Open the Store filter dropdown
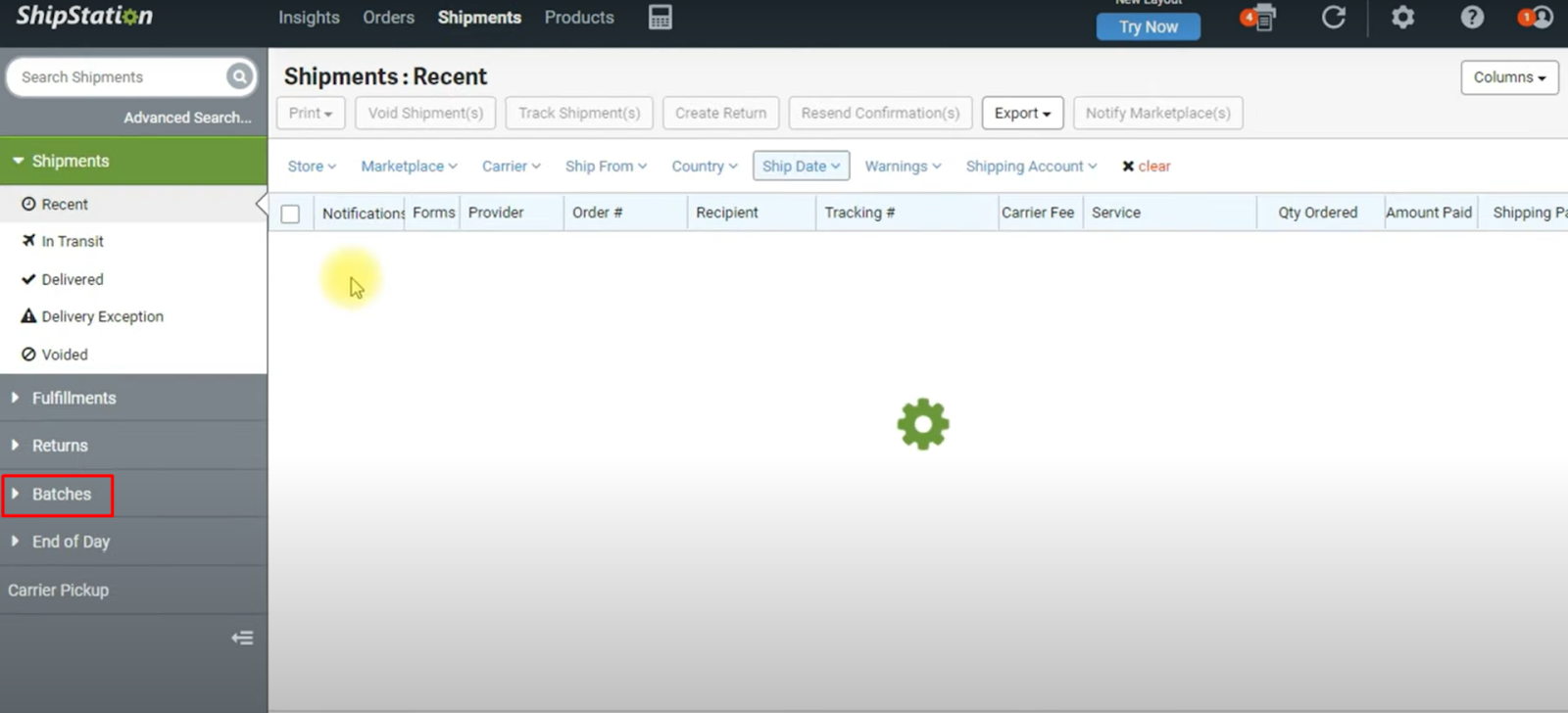Viewport: 1568px width, 713px height. tap(312, 166)
